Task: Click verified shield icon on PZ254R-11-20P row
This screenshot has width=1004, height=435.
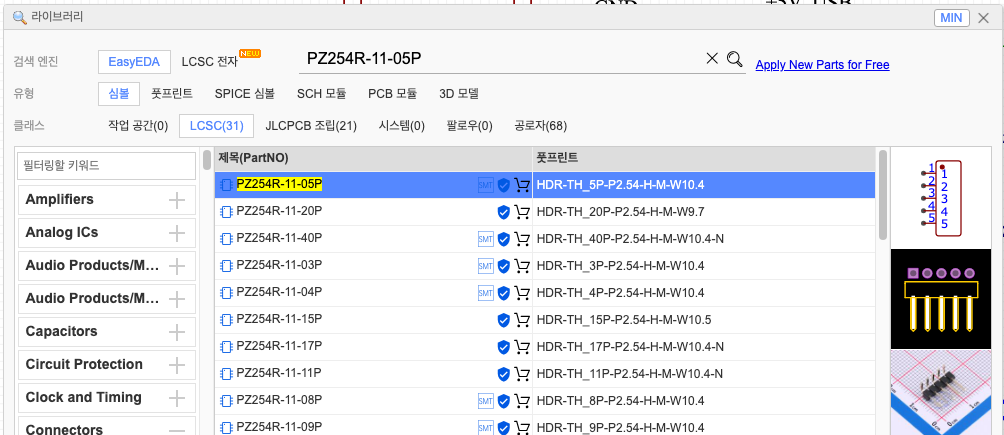Action: [x=504, y=212]
